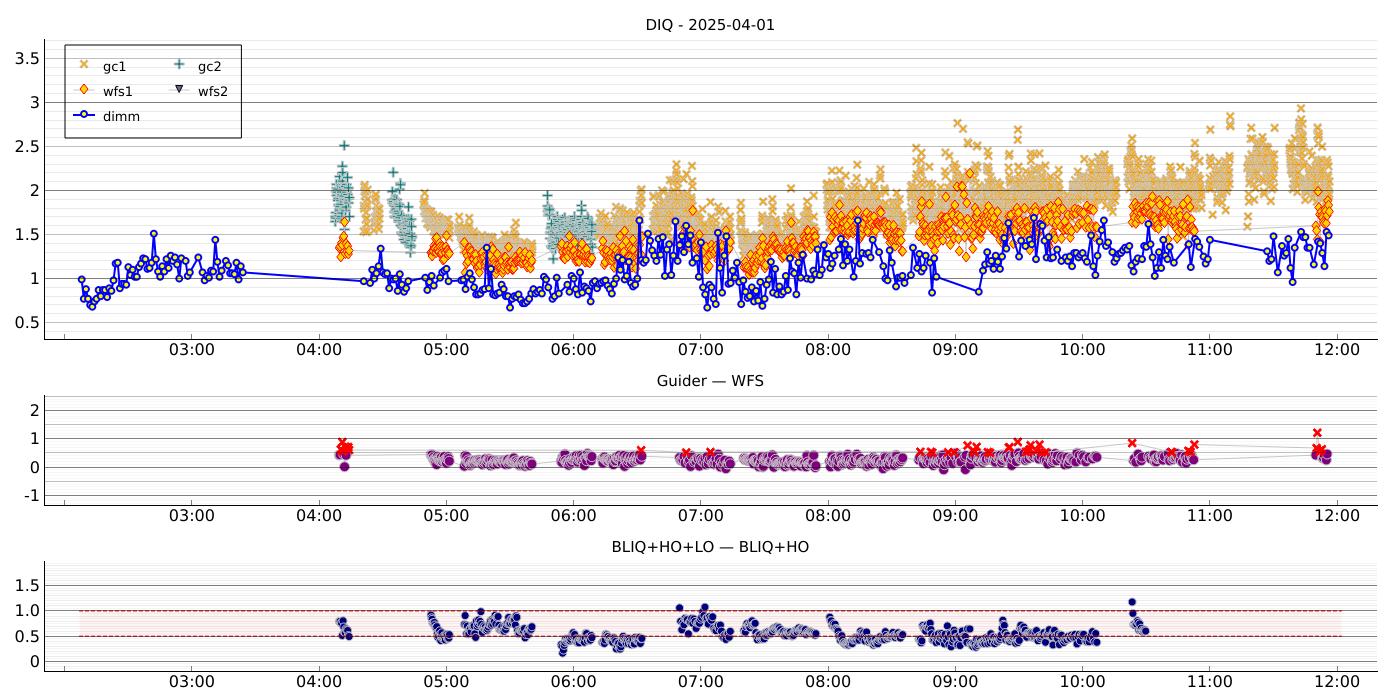Click the dimm blue circle line legend marker

pos(84,115)
